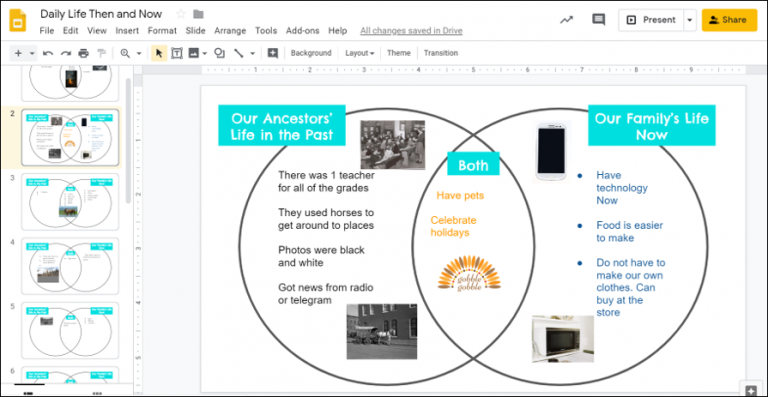
Task: Click the Photos were black and white text
Action: [321, 256]
